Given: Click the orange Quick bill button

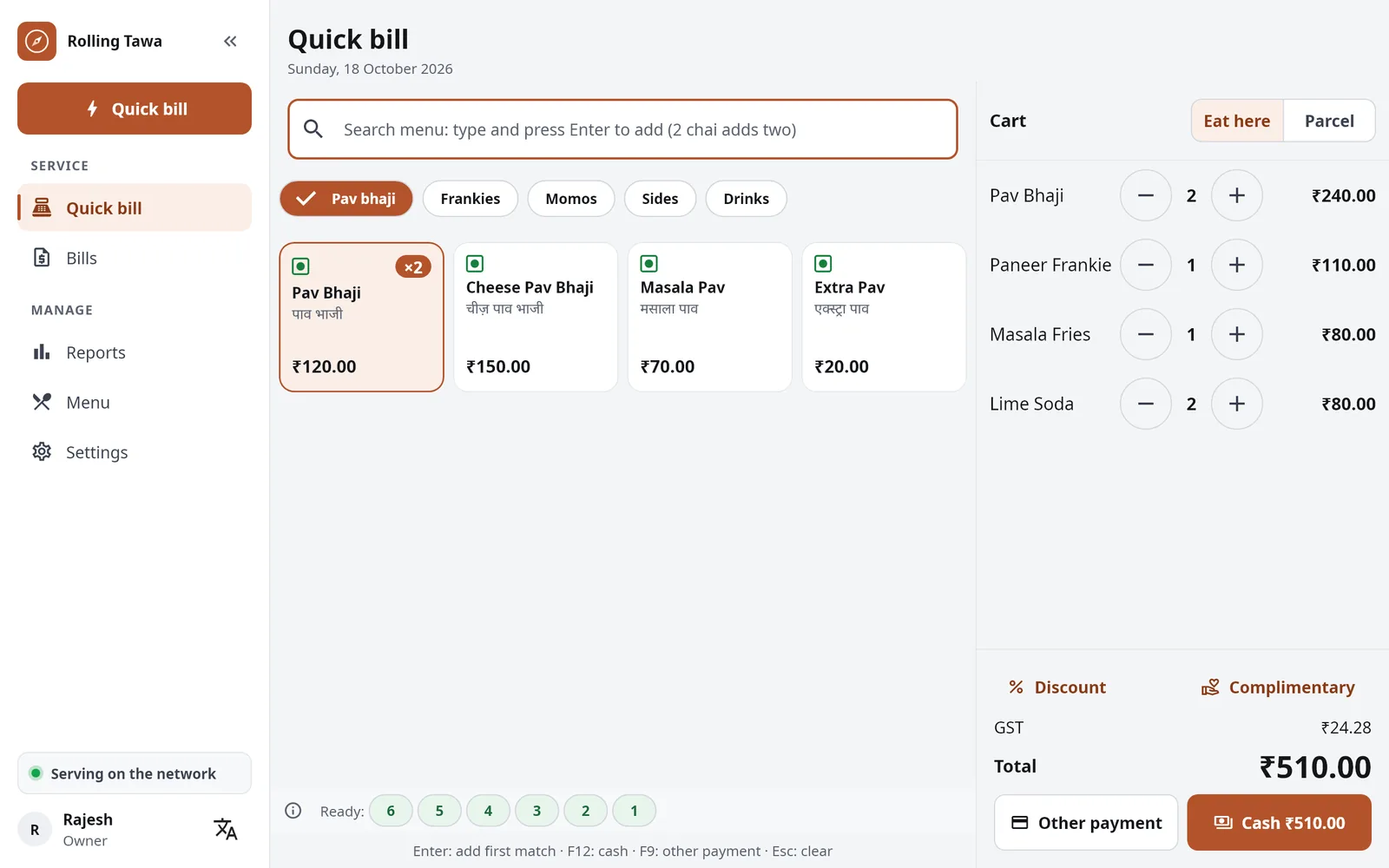Looking at the screenshot, I should point(135,108).
